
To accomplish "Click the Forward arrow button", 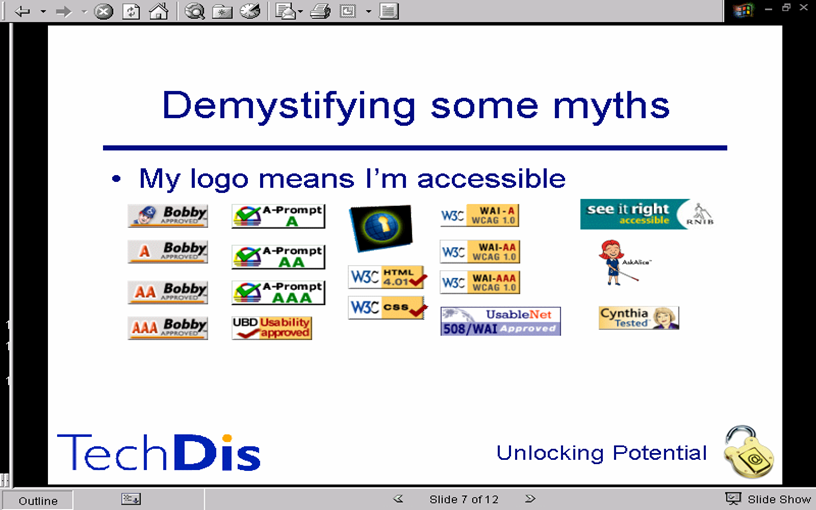I will click(x=63, y=11).
